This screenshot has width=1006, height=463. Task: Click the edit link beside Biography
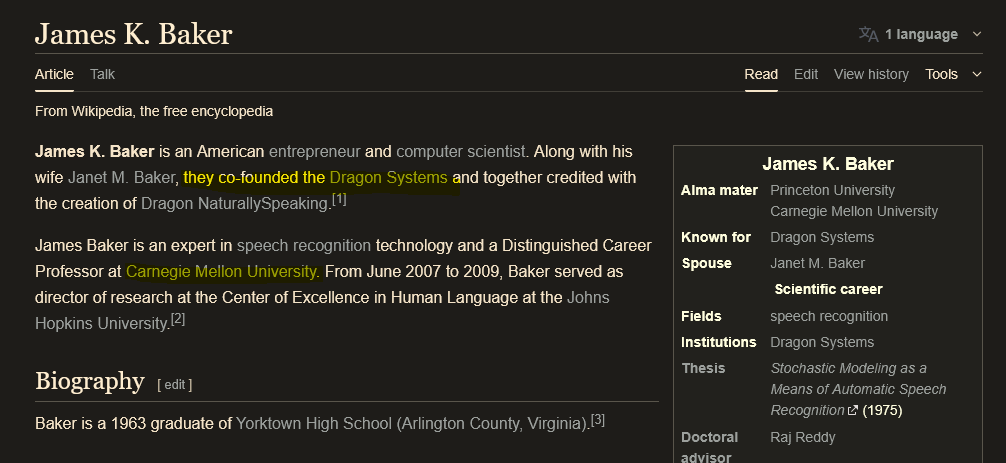tap(174, 384)
